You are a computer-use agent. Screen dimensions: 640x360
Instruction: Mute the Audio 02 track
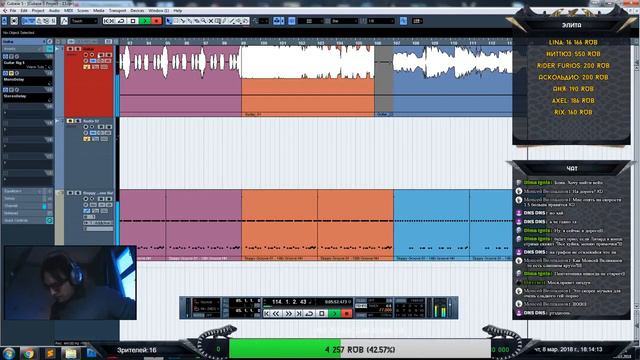(70, 121)
